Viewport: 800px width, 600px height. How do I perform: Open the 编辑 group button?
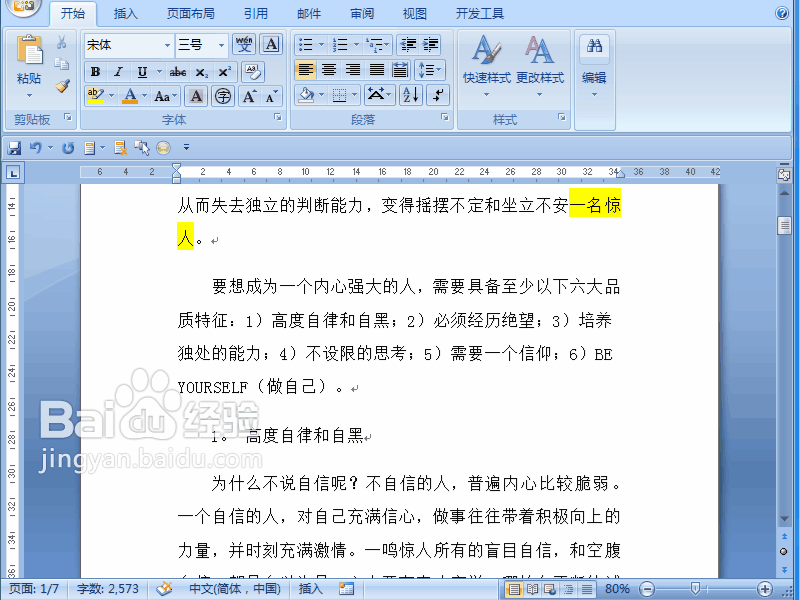click(593, 73)
